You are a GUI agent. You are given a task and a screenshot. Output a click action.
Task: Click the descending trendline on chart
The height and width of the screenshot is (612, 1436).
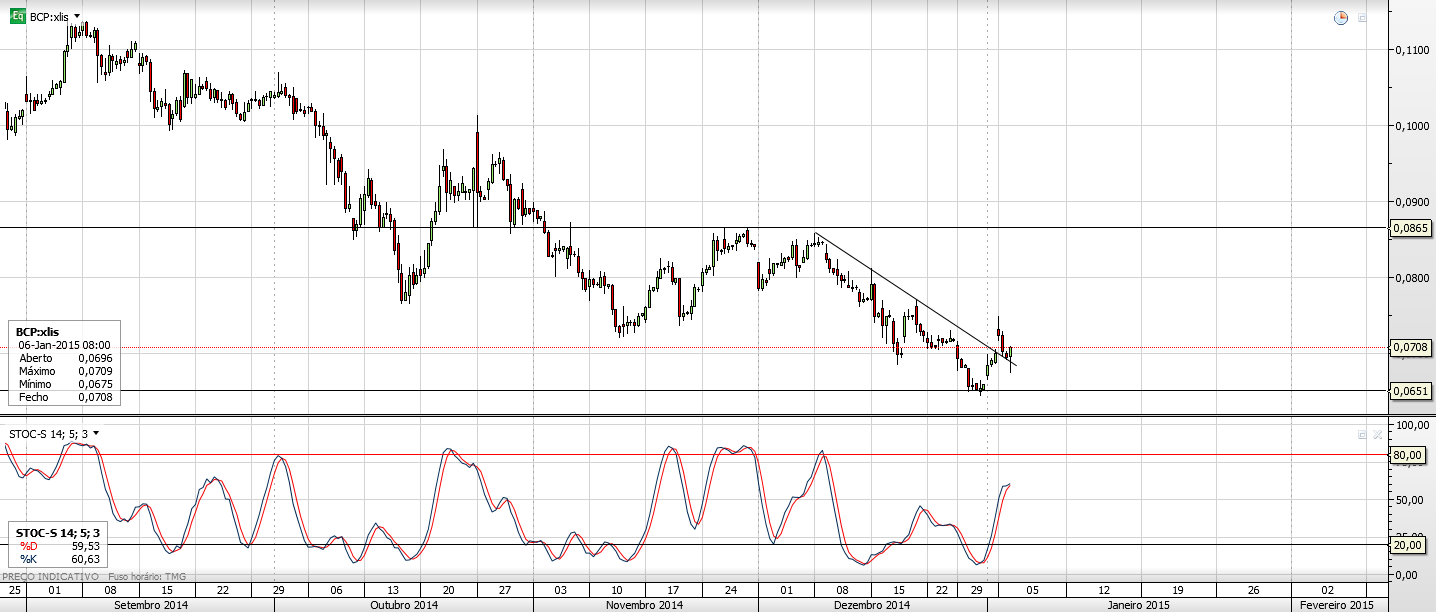pos(916,301)
